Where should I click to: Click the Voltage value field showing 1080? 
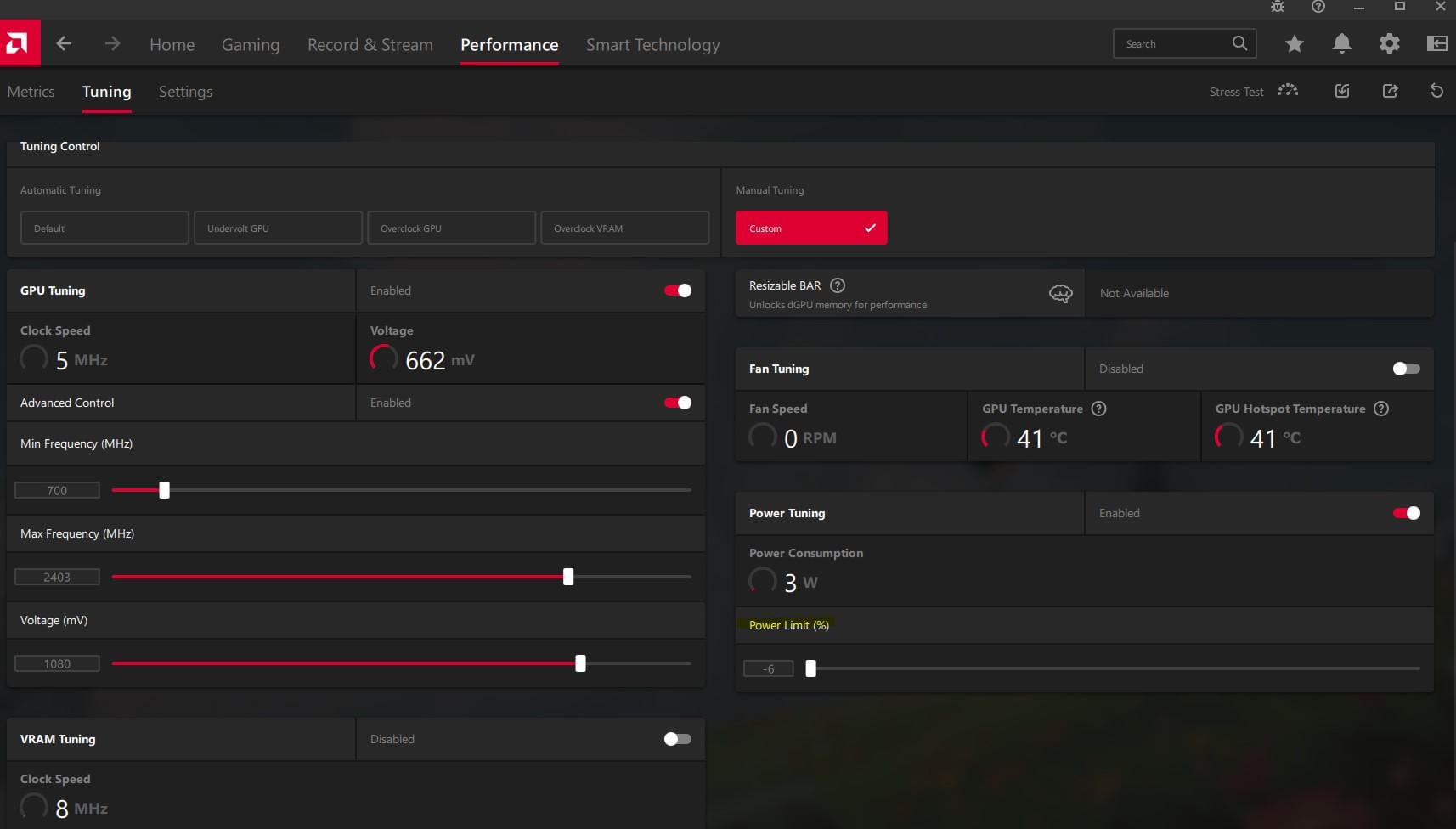(x=57, y=663)
